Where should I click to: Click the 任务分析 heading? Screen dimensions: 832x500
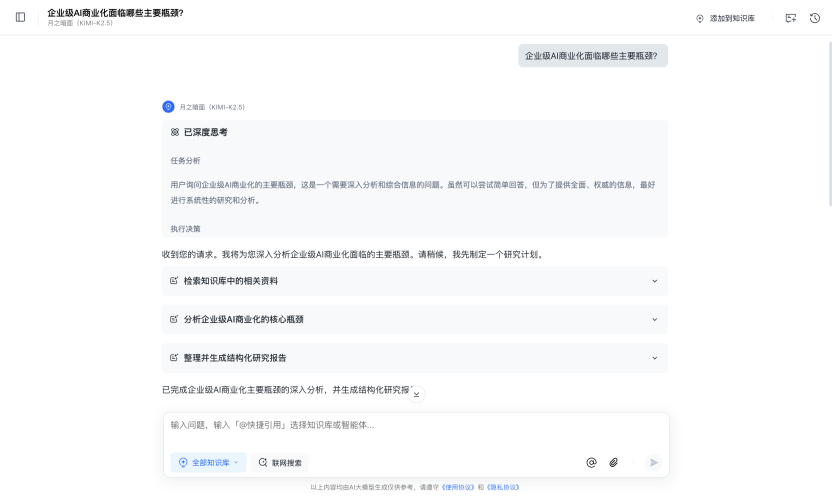coord(185,160)
